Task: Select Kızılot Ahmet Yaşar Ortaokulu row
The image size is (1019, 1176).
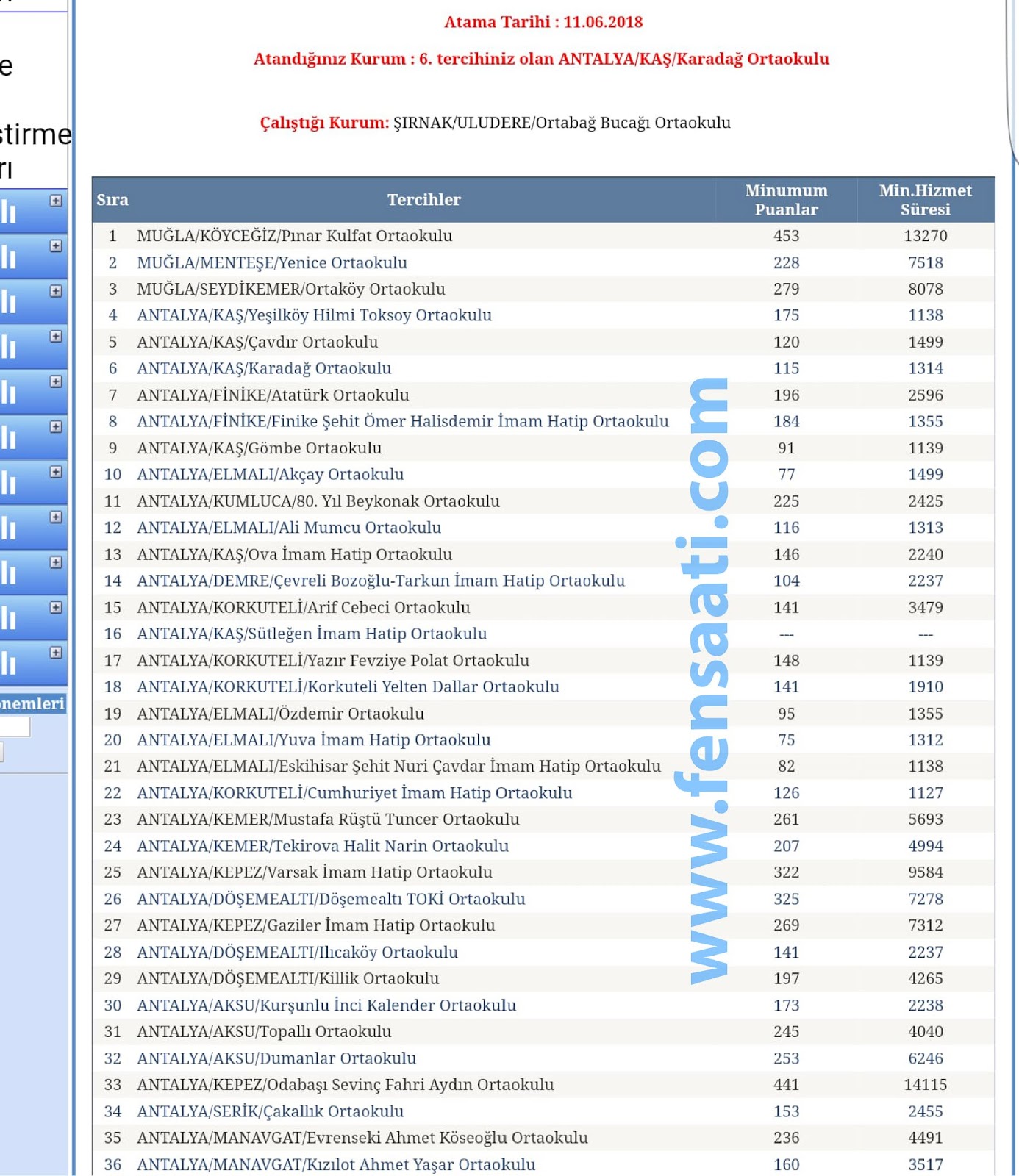Action: tap(543, 1164)
